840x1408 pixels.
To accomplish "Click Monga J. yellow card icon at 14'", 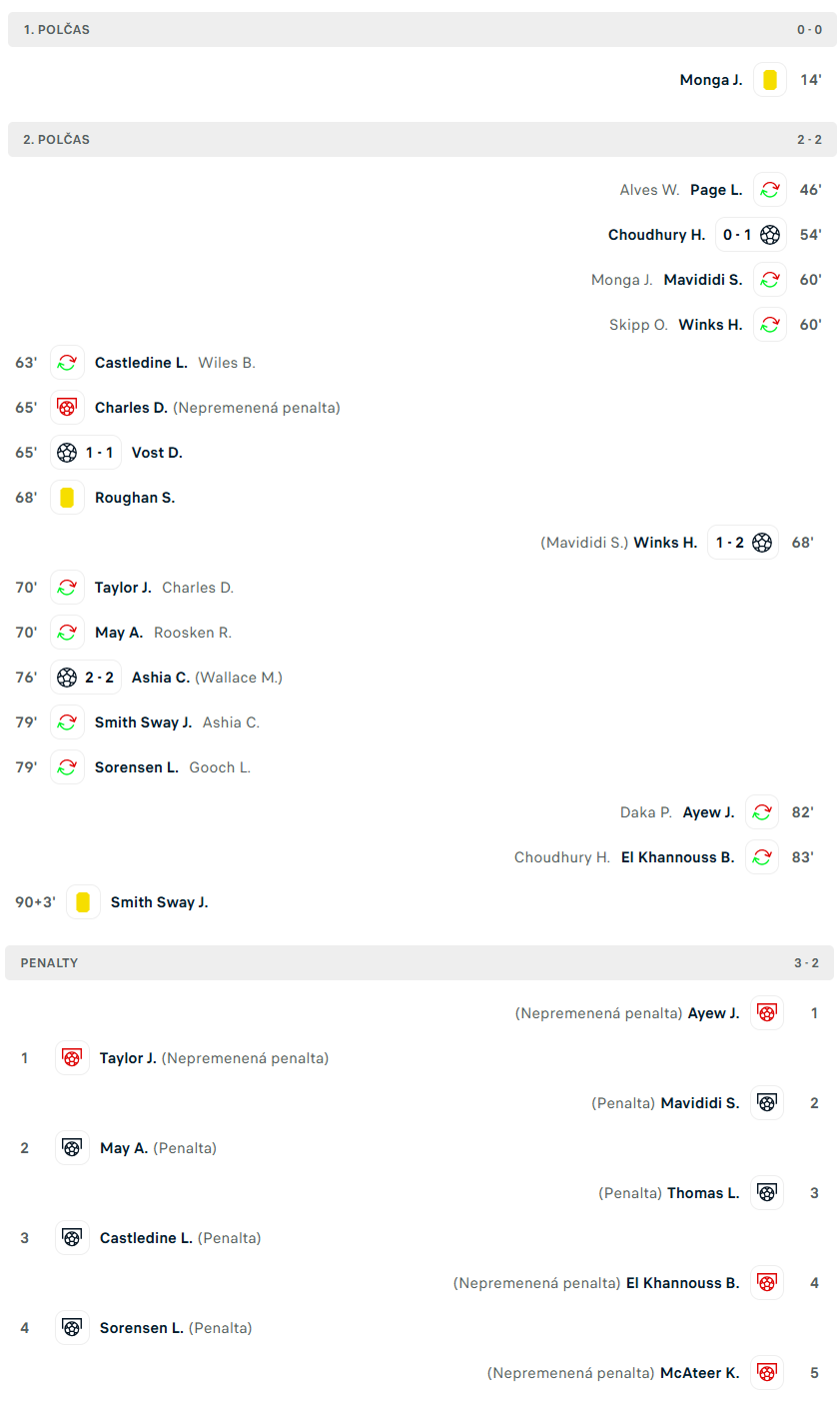I will pos(770,80).
